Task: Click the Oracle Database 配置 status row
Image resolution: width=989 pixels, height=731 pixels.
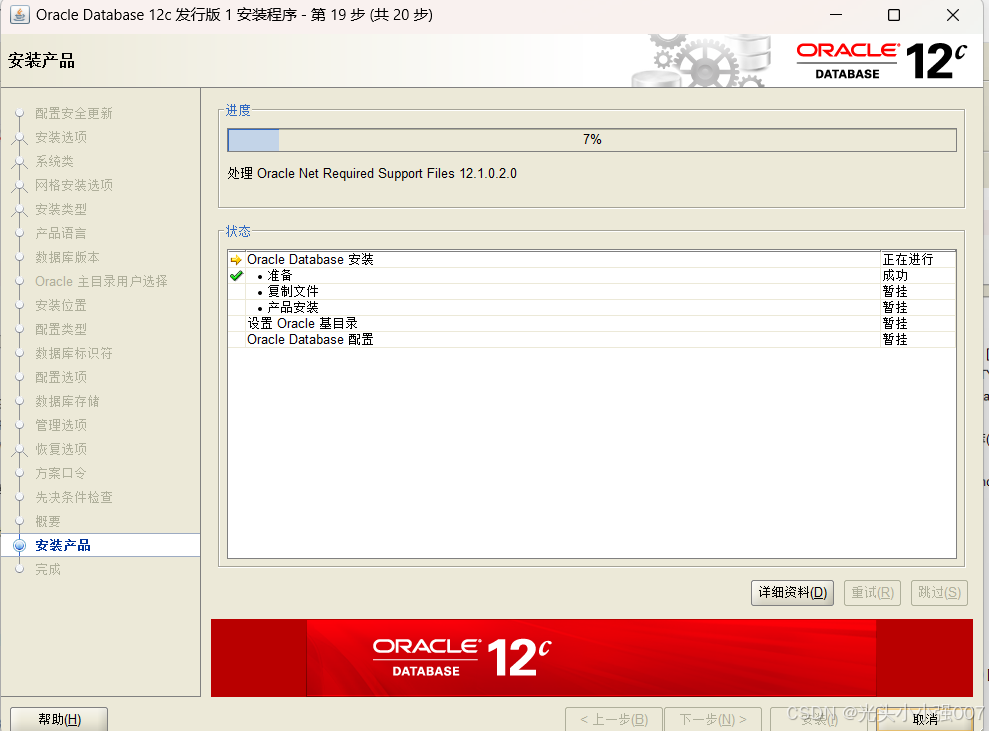Action: click(592, 339)
